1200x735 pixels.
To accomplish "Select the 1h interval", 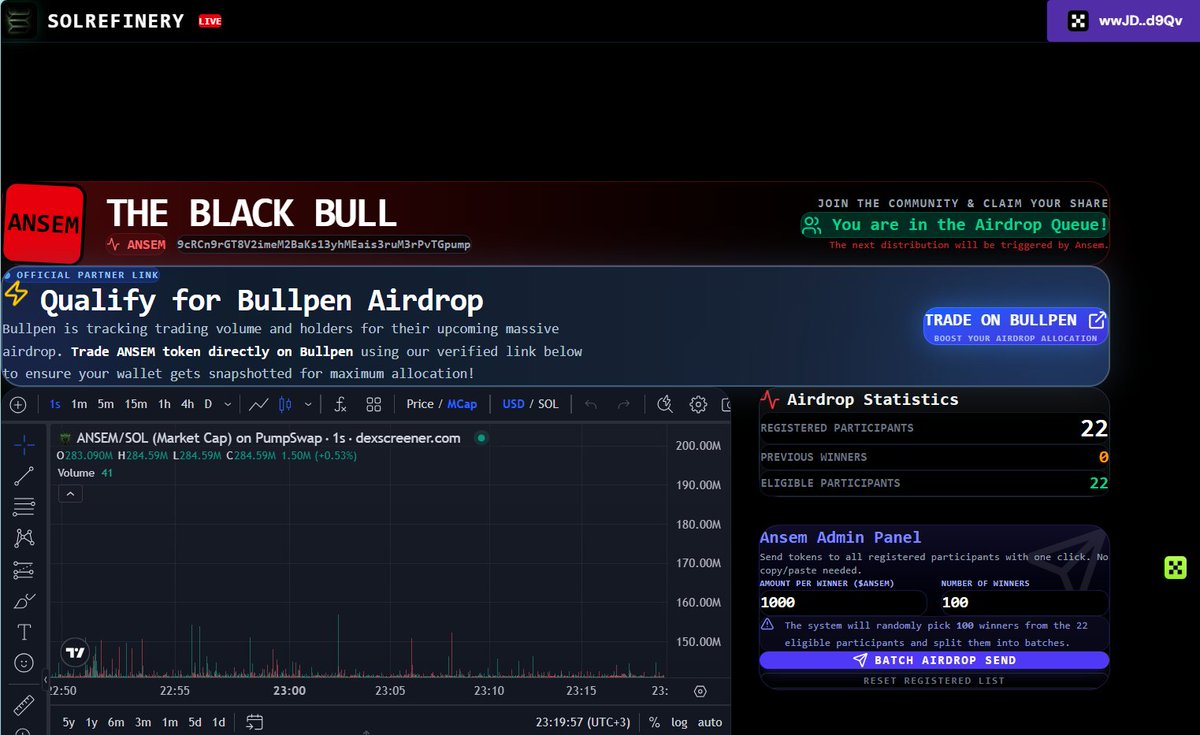I will point(164,404).
